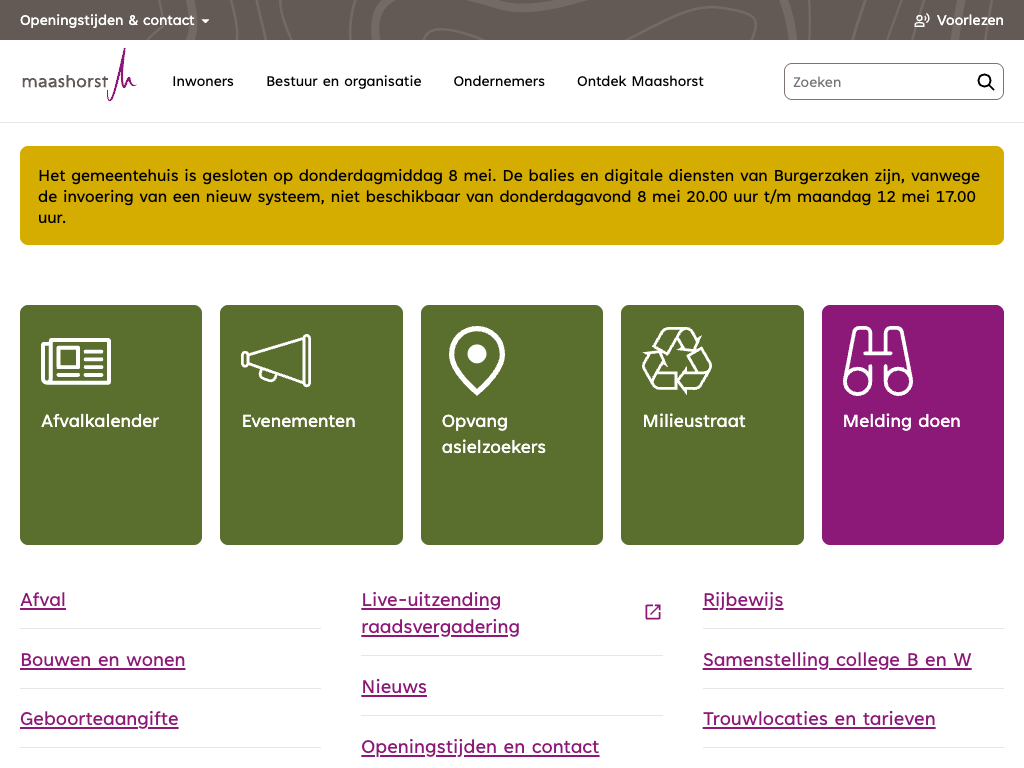This screenshot has height=768, width=1024.
Task: Click into the Zoeken search field
Action: (878, 82)
